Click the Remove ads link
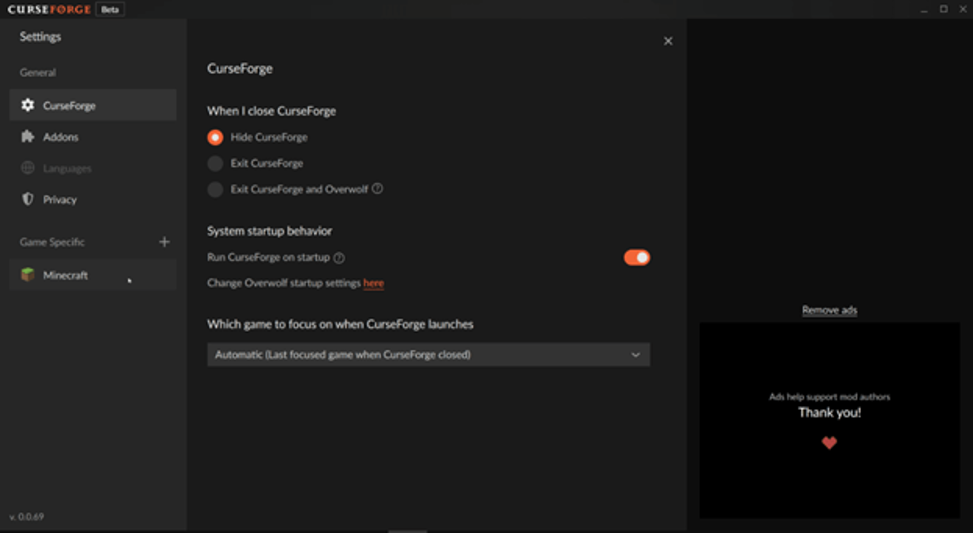This screenshot has width=974, height=533. [x=829, y=310]
